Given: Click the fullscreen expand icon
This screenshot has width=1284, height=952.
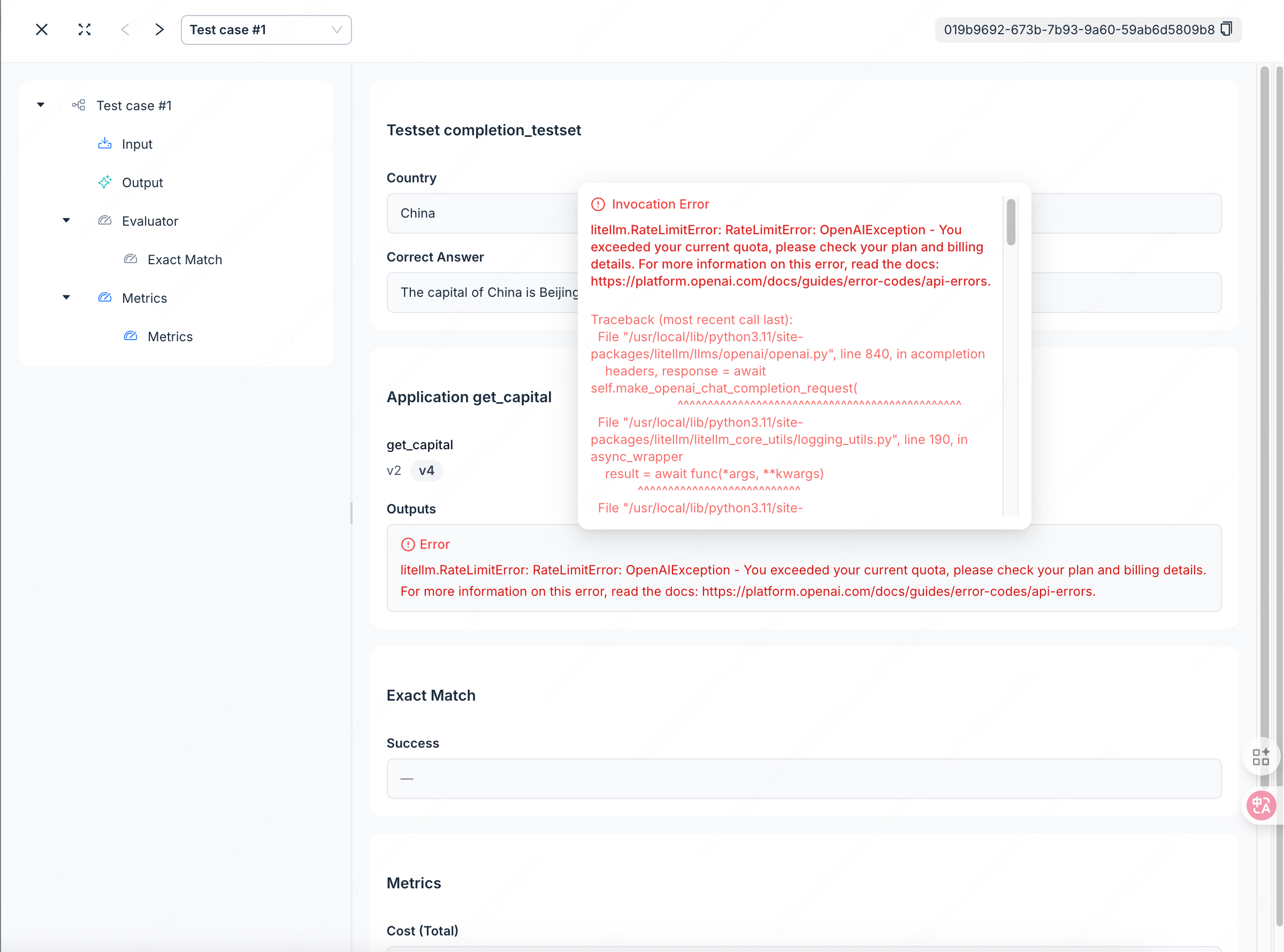Looking at the screenshot, I should [84, 29].
